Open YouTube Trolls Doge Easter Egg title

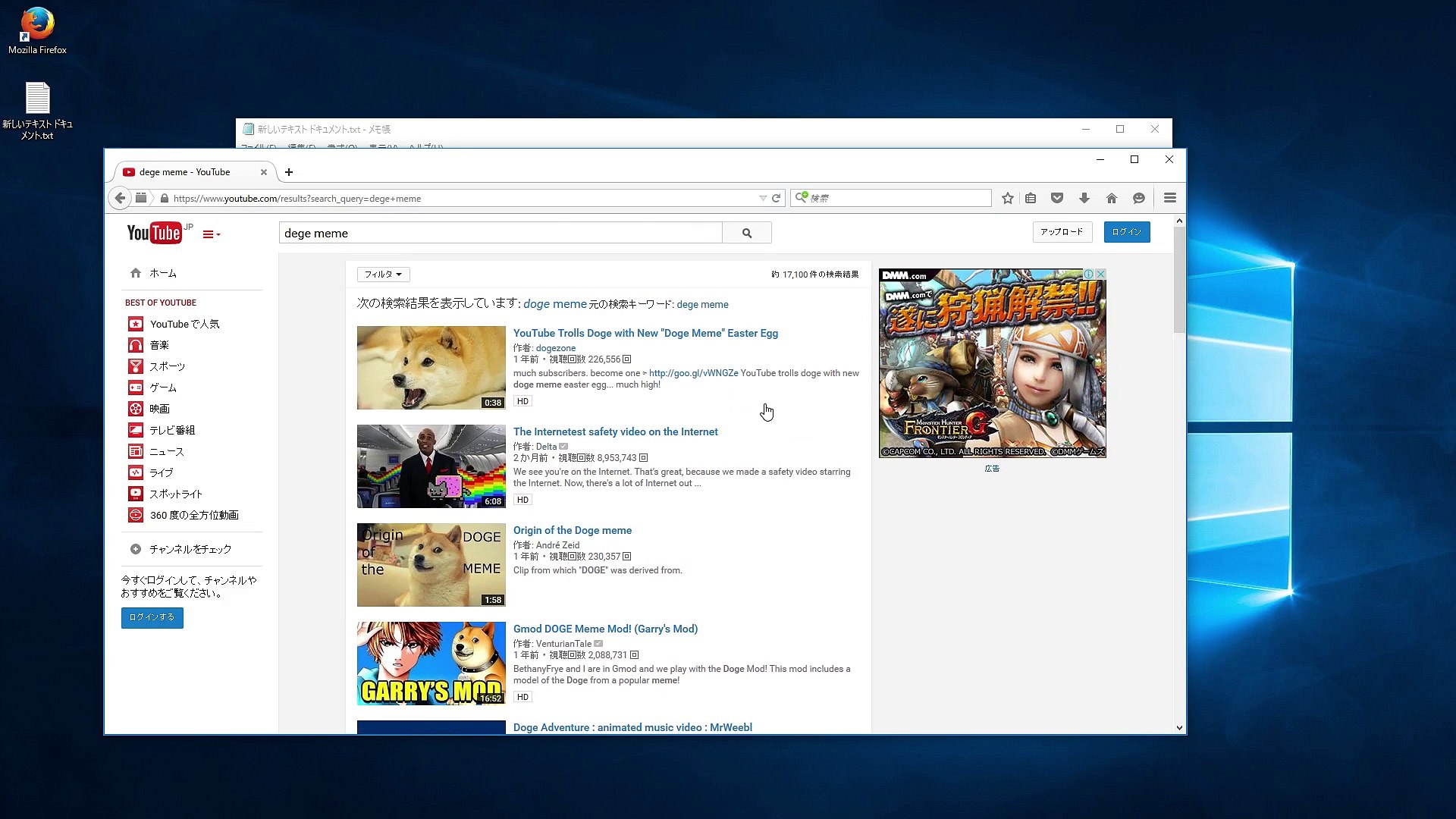[645, 333]
